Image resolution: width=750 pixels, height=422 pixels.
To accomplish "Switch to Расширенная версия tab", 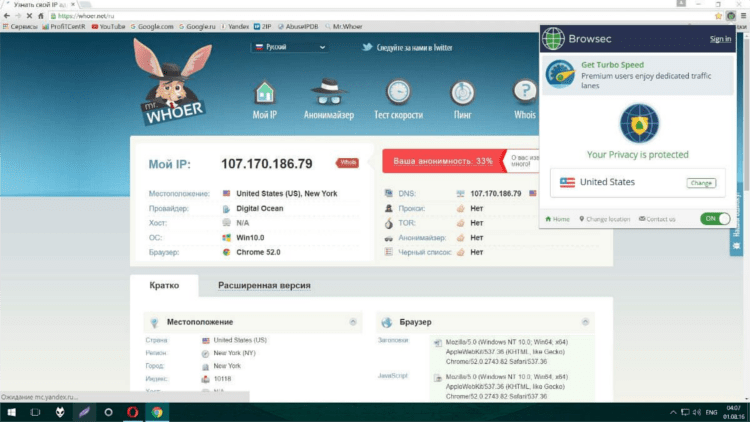I will point(264,285).
